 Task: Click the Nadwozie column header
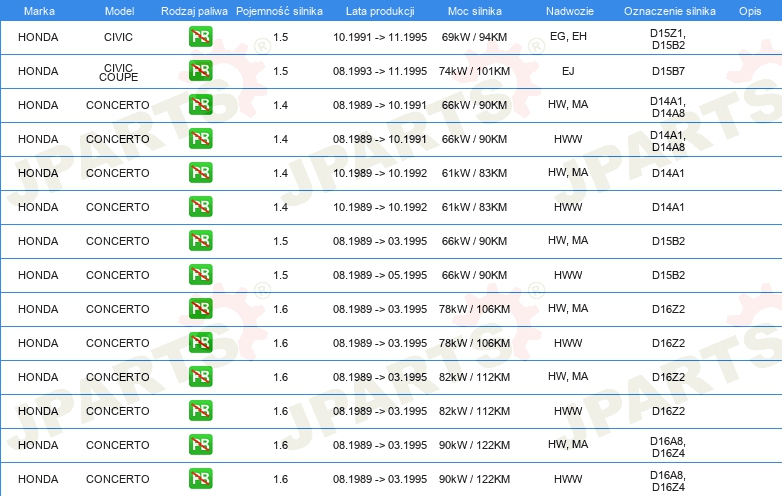point(570,11)
